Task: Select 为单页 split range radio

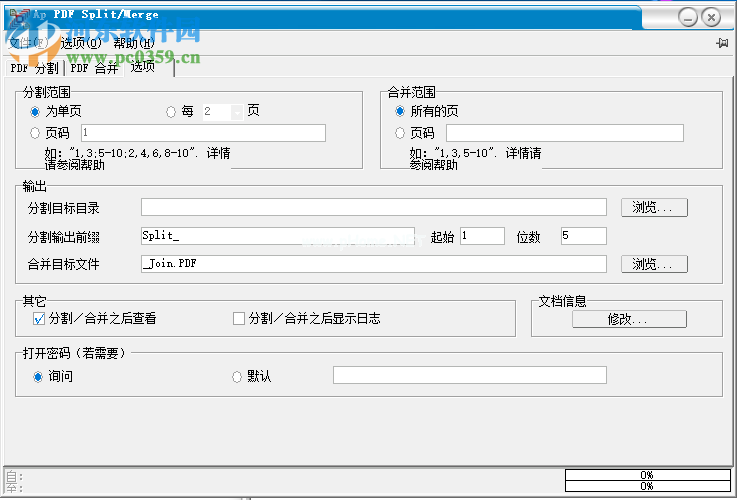Action: coord(35,112)
